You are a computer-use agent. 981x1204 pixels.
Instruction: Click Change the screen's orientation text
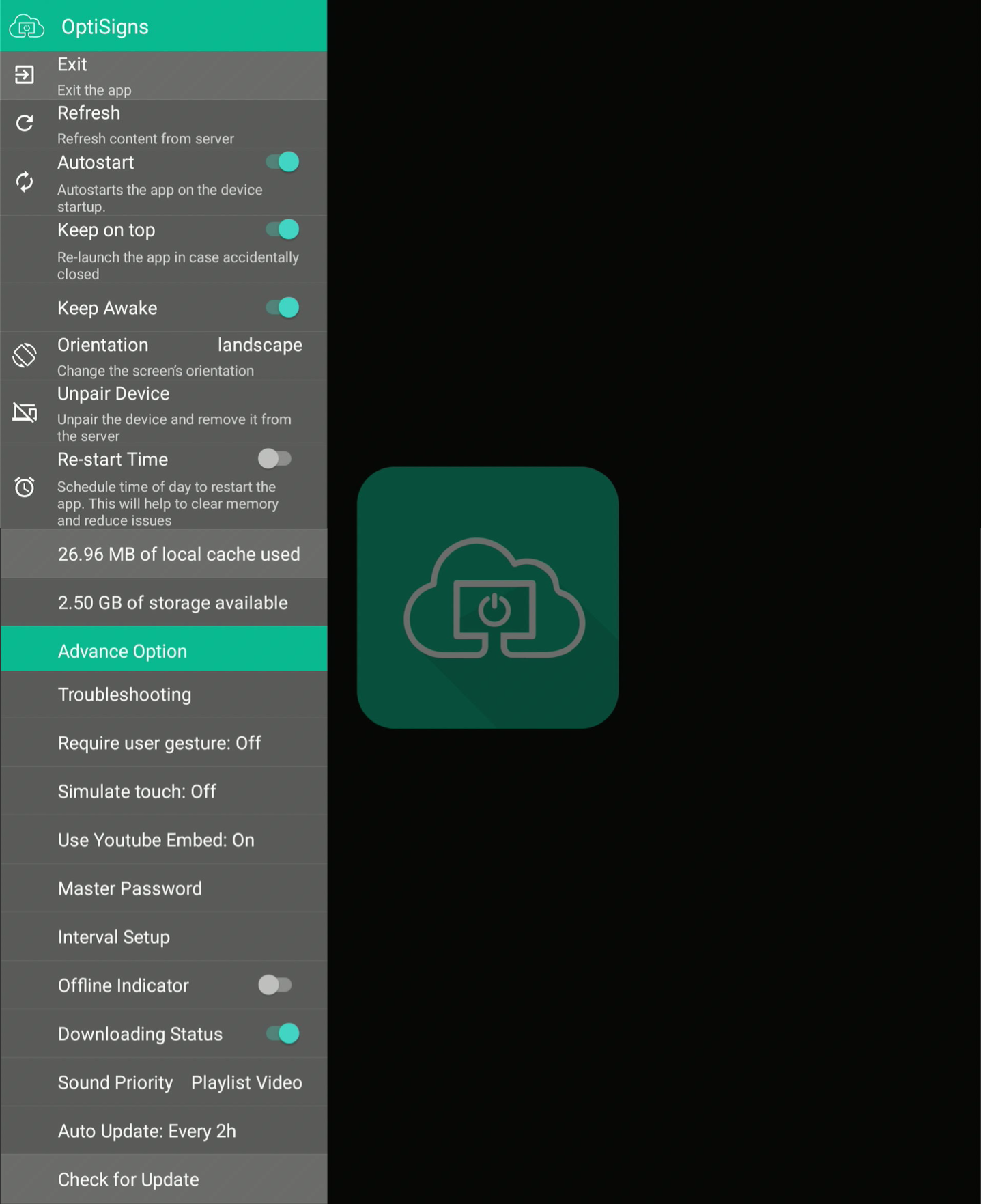[x=156, y=371]
